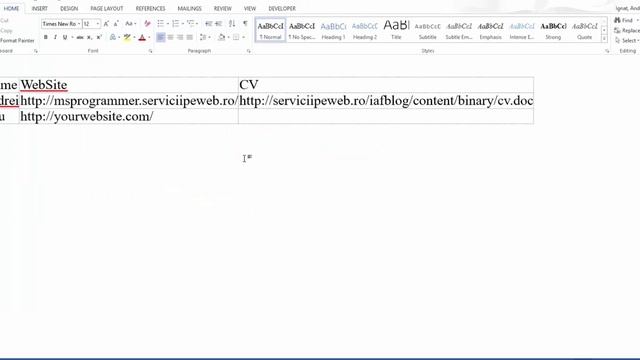The image size is (640, 360).
Task: Click the Replace button
Action: pyautogui.click(x=627, y=31)
